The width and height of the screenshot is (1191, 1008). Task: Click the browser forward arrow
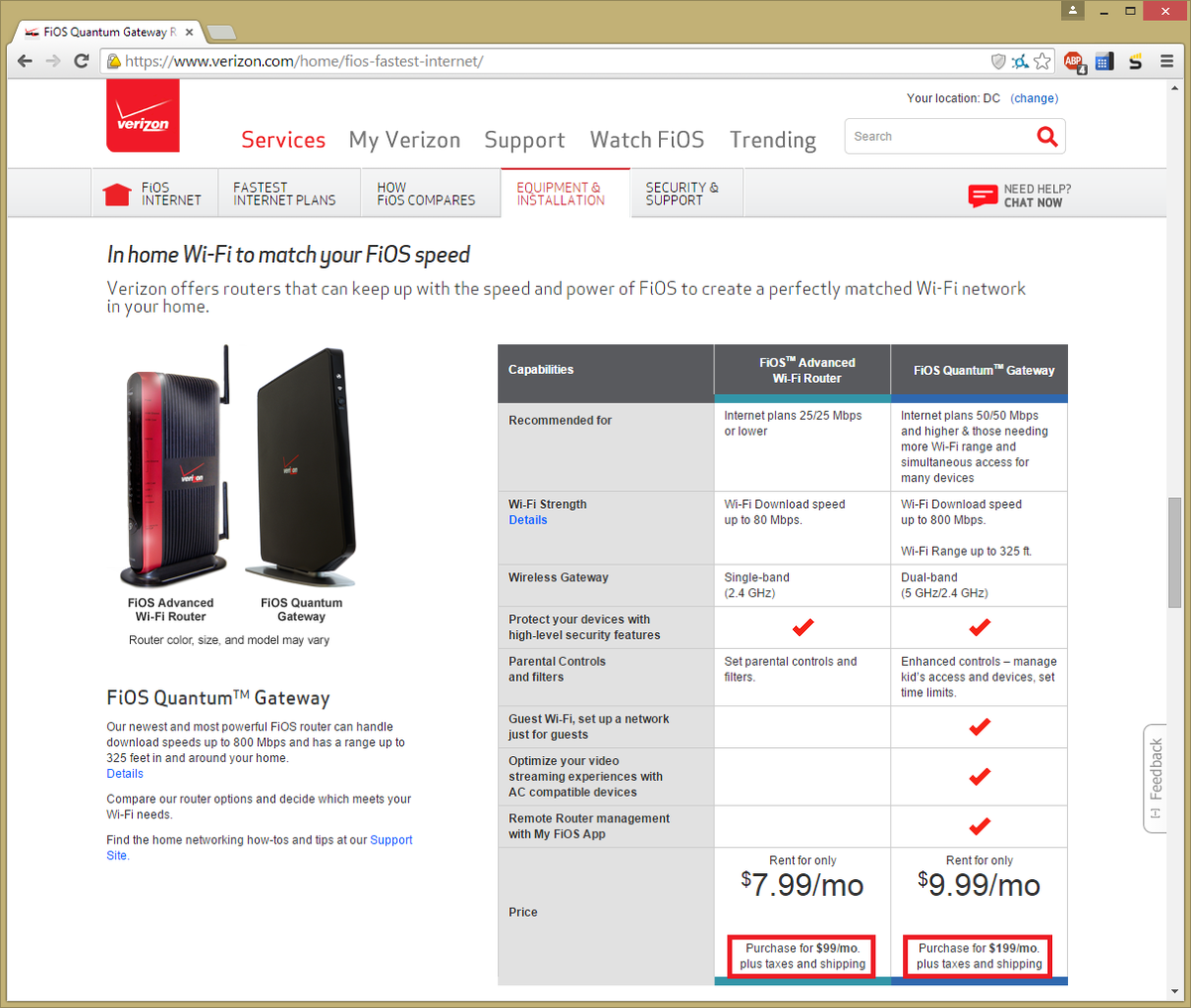point(53,62)
